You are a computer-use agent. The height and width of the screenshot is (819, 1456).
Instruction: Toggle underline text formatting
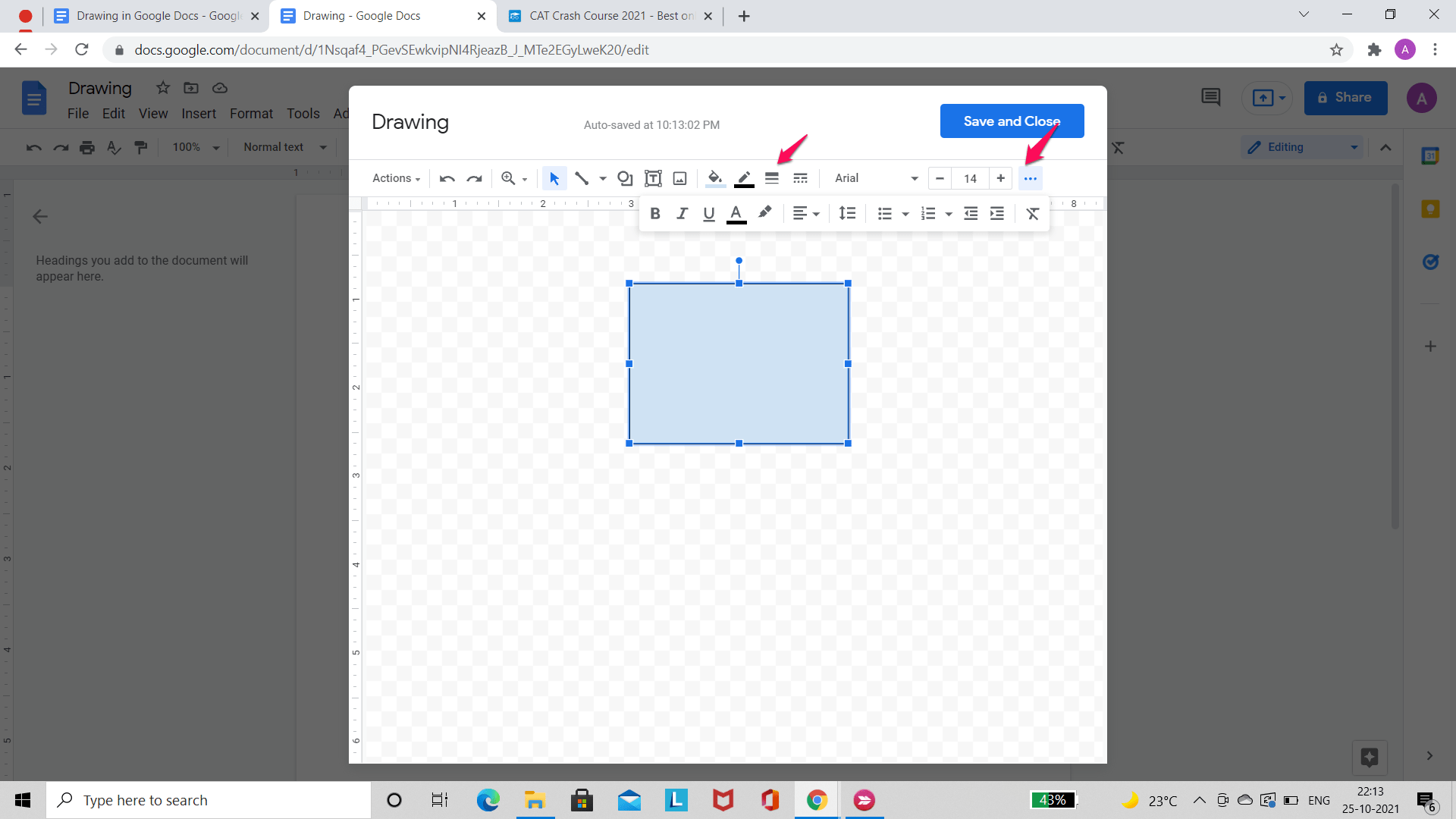point(707,213)
